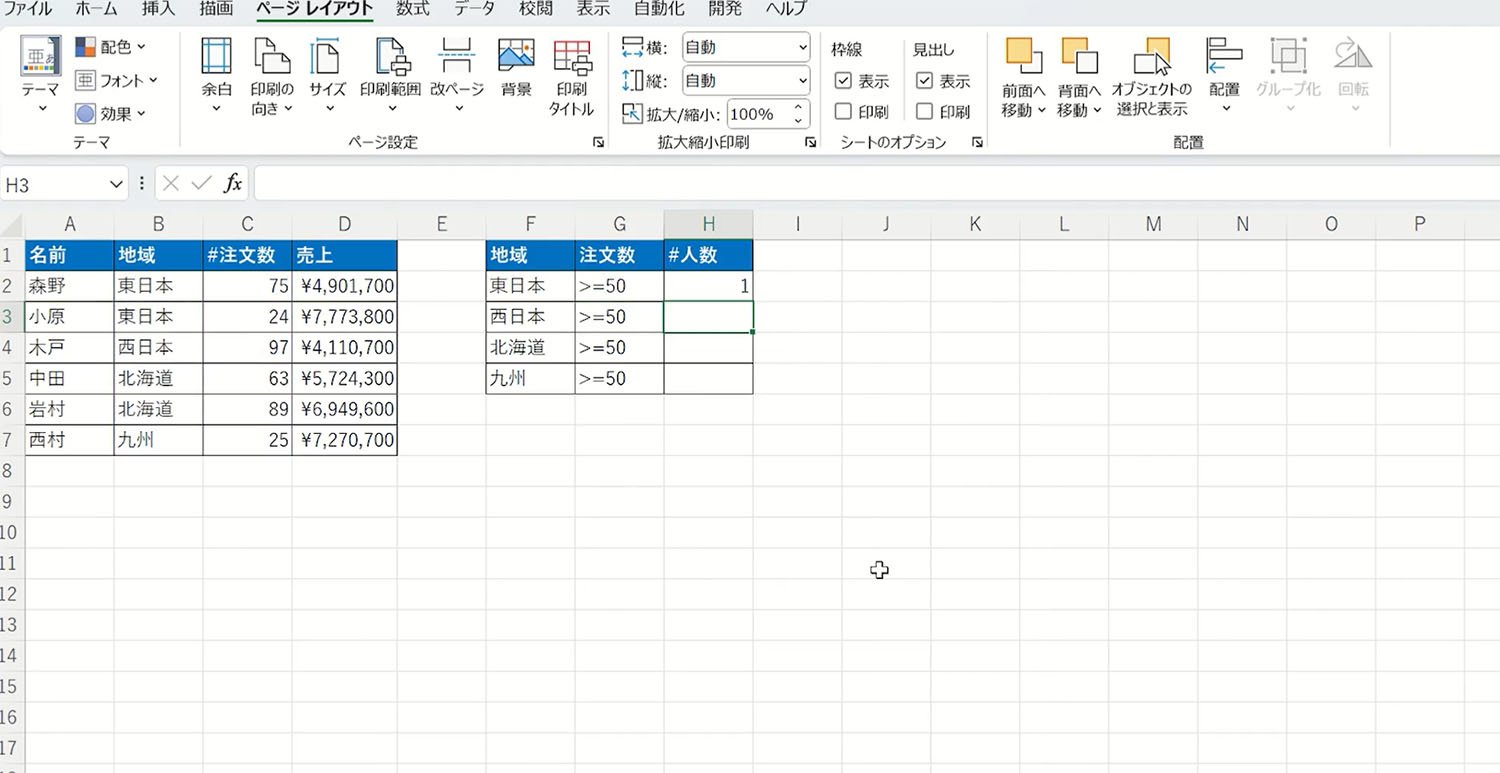Click the select-all corner of the sheet
This screenshot has width=1500, height=773.
pyautogui.click(x=12, y=224)
